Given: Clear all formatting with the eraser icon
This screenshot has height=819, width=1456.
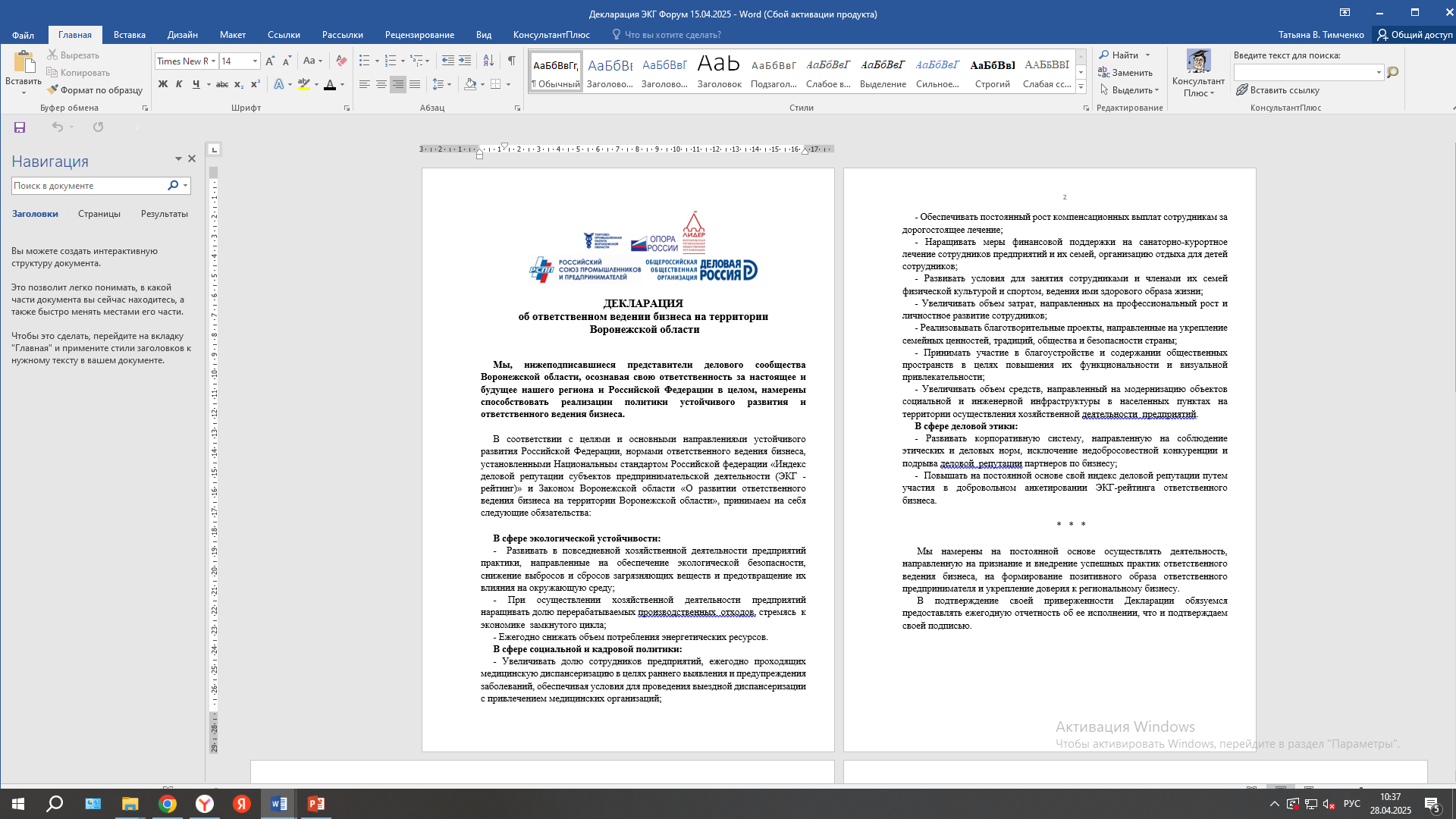Looking at the screenshot, I should tap(341, 61).
